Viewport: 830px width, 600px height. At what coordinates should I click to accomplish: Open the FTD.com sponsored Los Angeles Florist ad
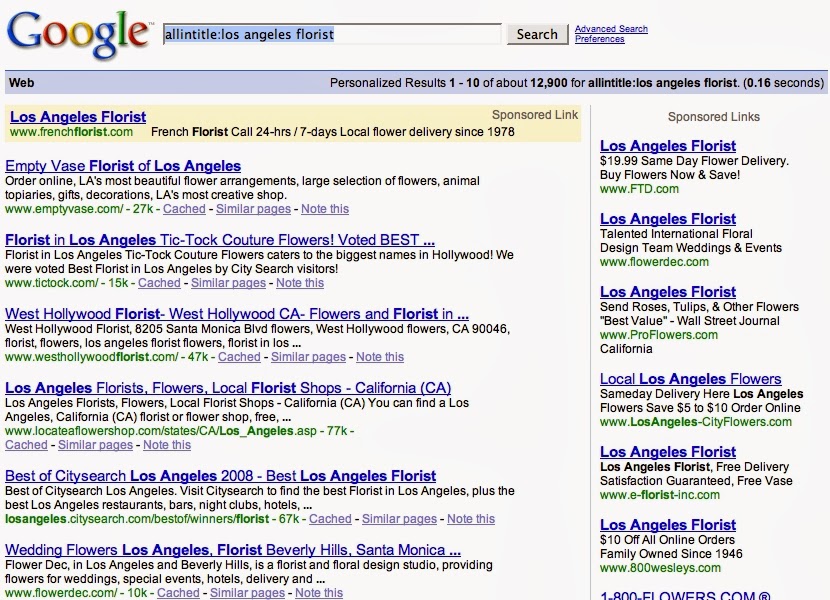(x=668, y=146)
